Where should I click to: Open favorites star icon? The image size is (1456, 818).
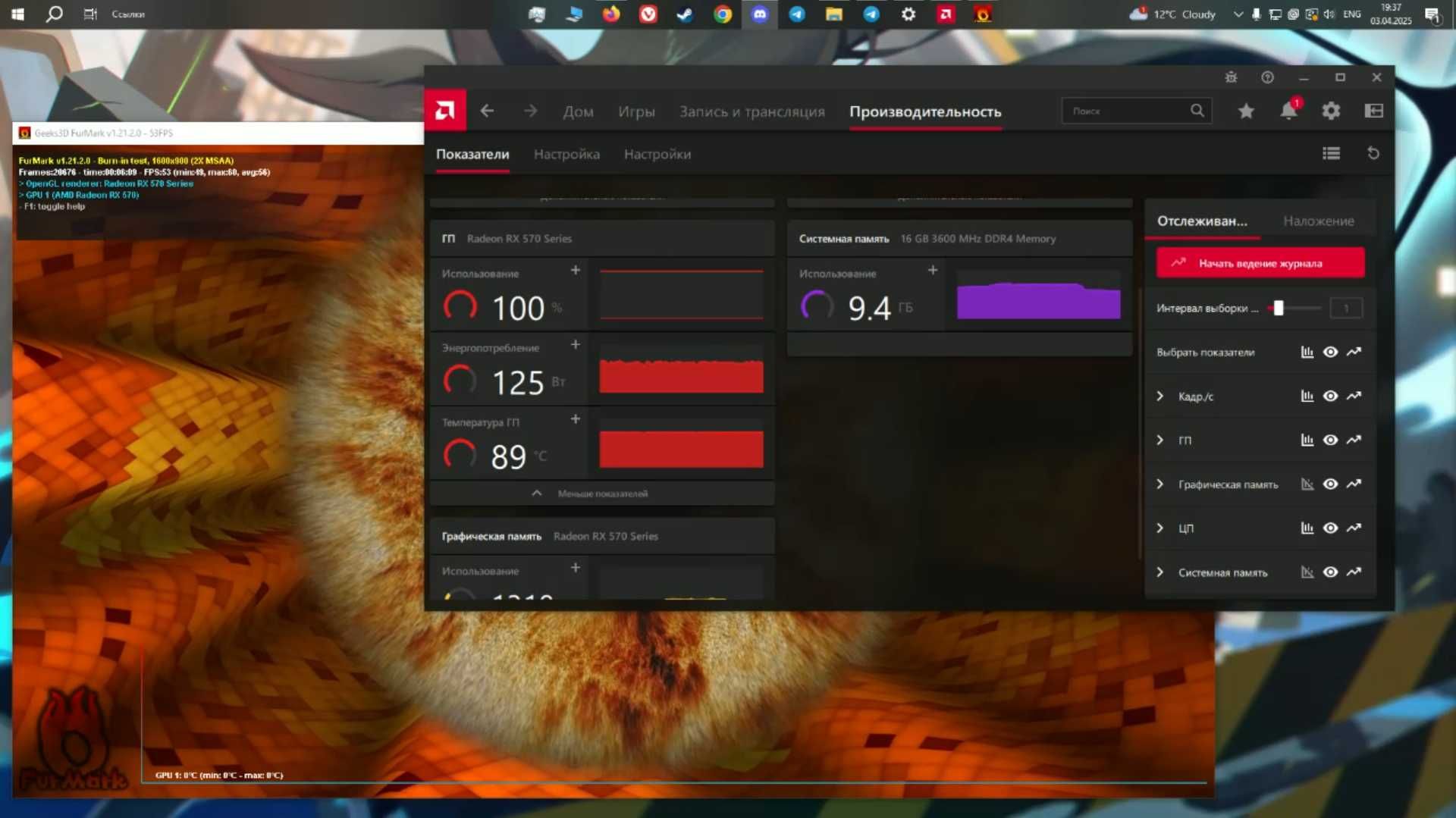pyautogui.click(x=1246, y=111)
